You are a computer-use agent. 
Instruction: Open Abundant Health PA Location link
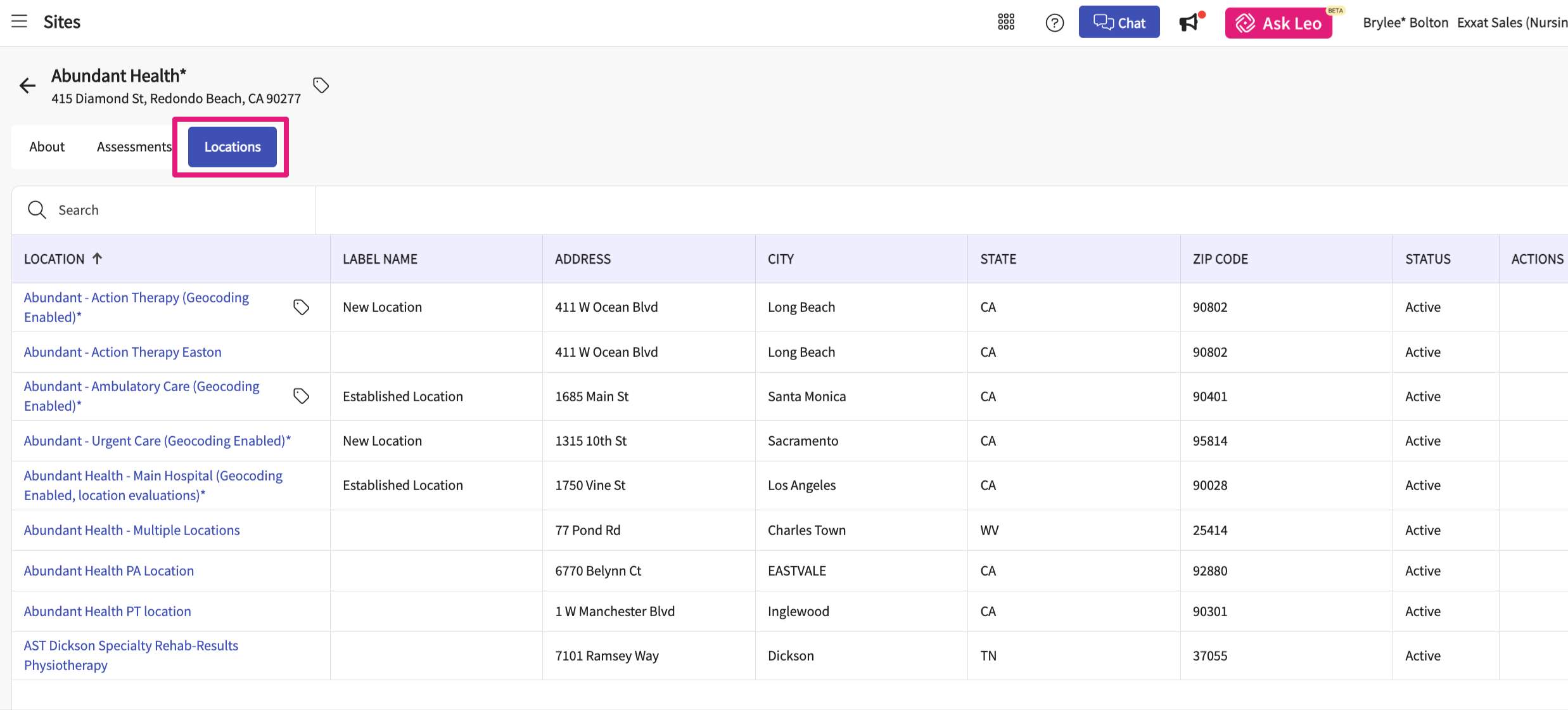click(x=109, y=571)
